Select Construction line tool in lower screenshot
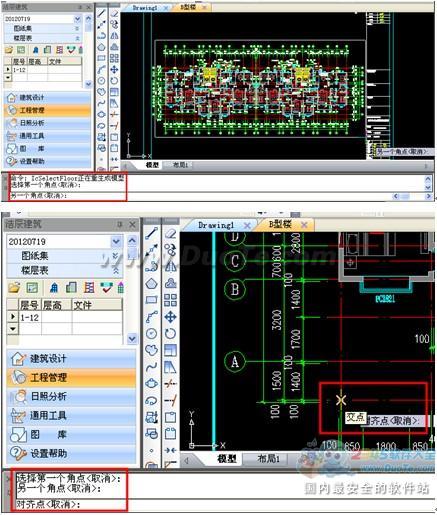Viewport: 437px width, 515px height. click(152, 250)
